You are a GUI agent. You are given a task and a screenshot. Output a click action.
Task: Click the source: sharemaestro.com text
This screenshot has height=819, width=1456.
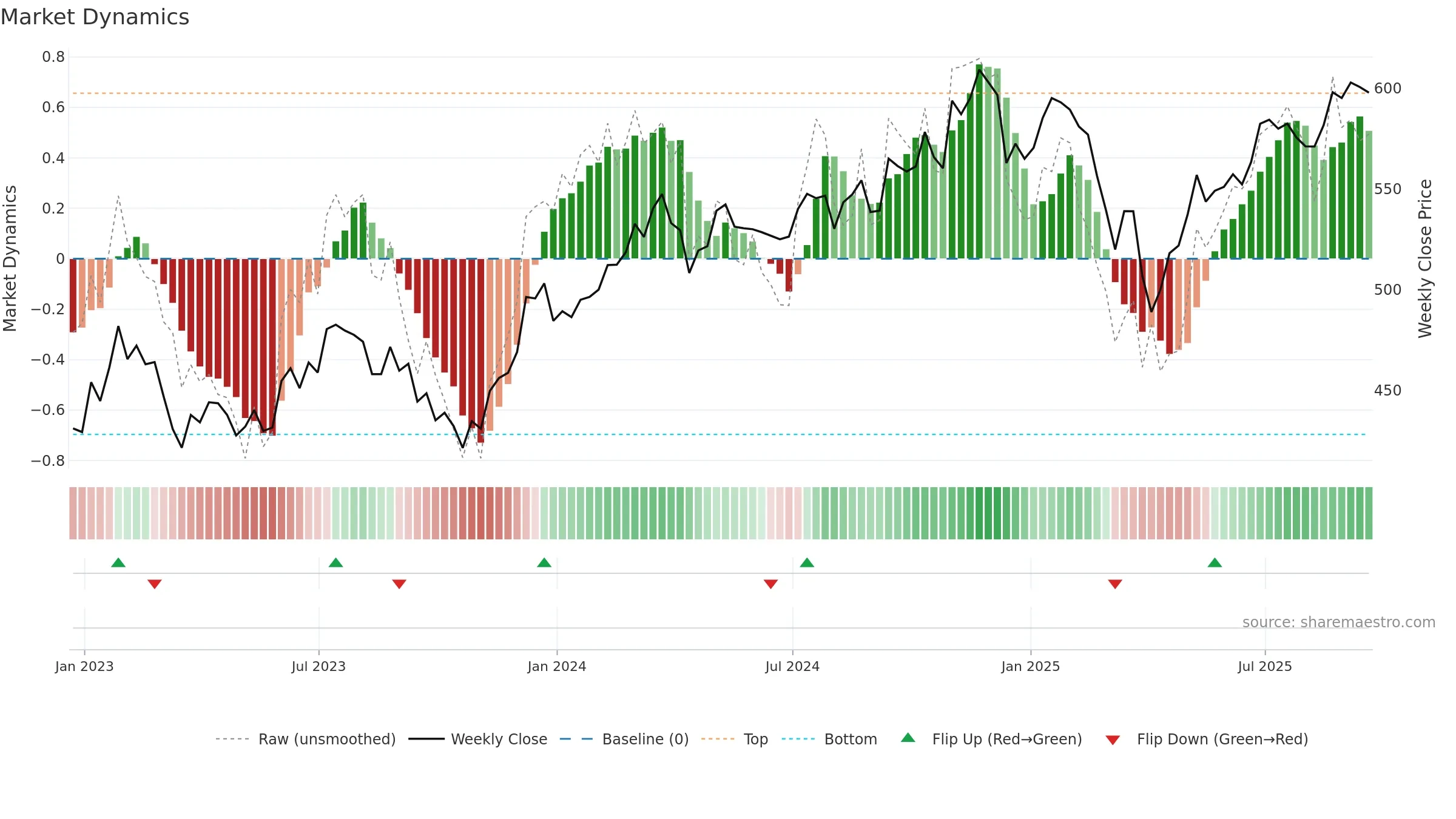[x=1339, y=622]
